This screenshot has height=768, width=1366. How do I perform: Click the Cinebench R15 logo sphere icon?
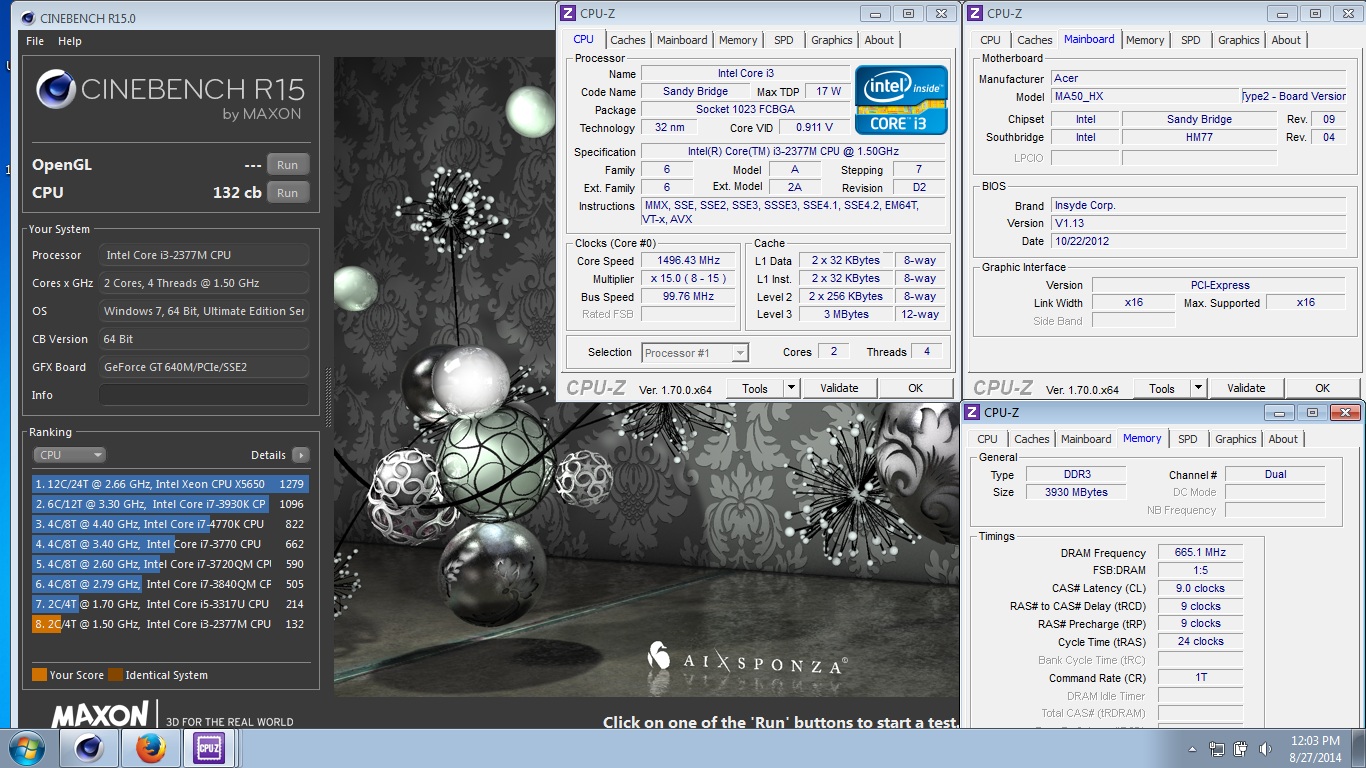point(56,90)
